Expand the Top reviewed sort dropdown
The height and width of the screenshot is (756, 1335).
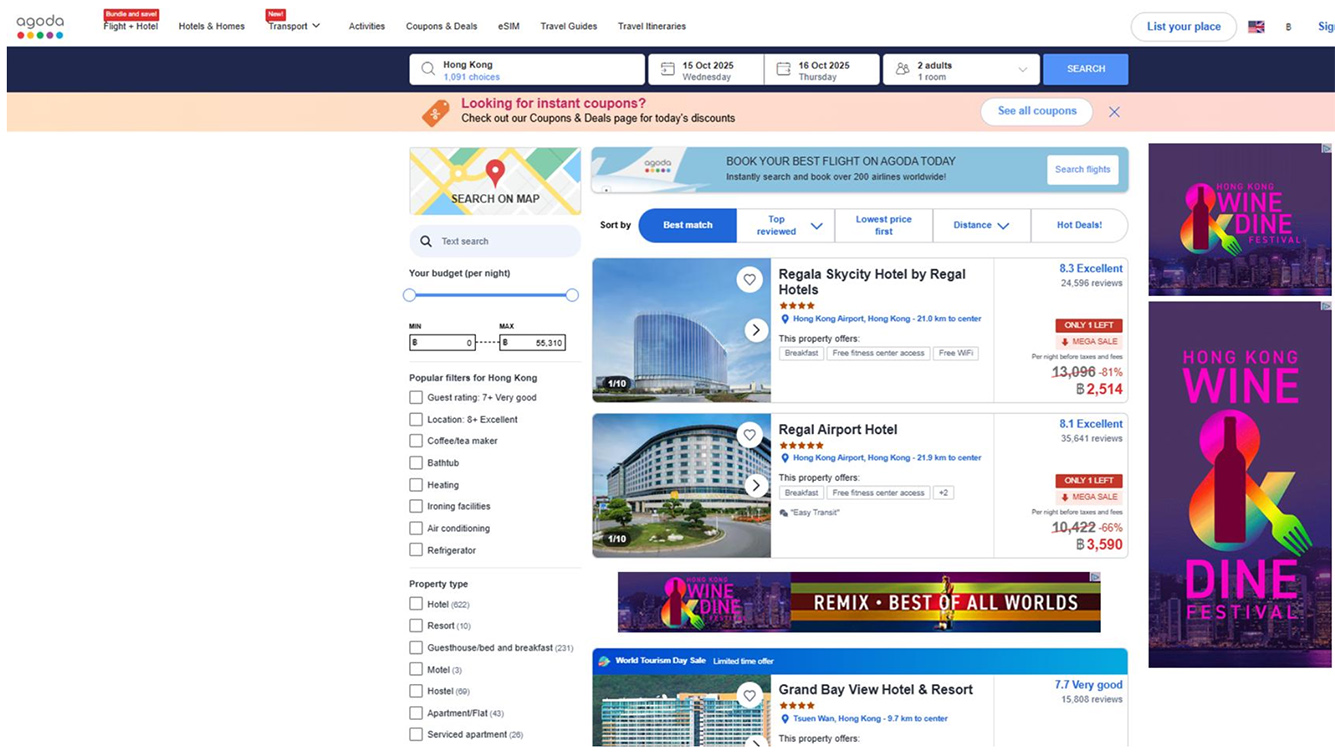click(786, 226)
